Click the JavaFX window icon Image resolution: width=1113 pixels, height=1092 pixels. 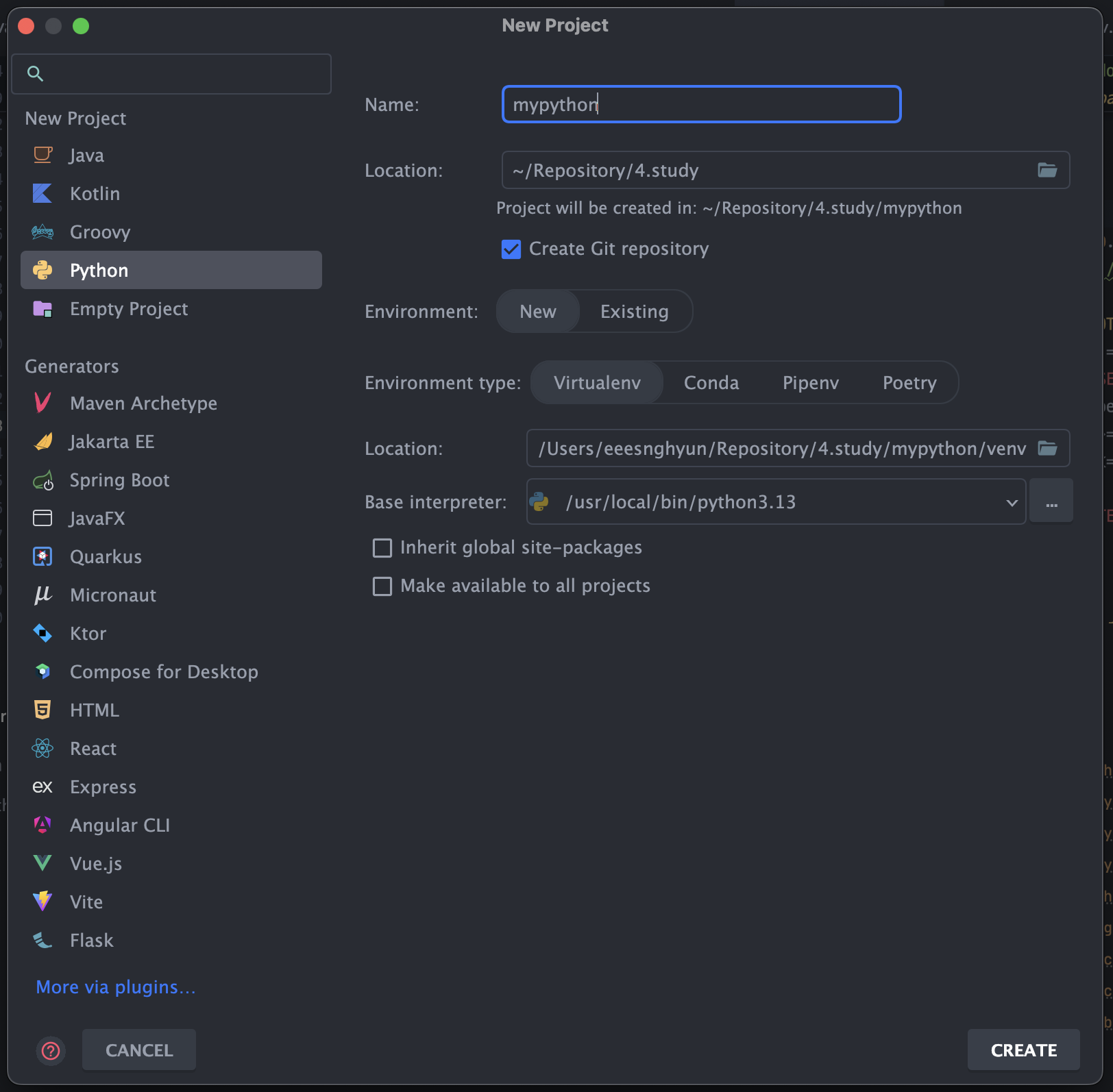pyautogui.click(x=42, y=518)
